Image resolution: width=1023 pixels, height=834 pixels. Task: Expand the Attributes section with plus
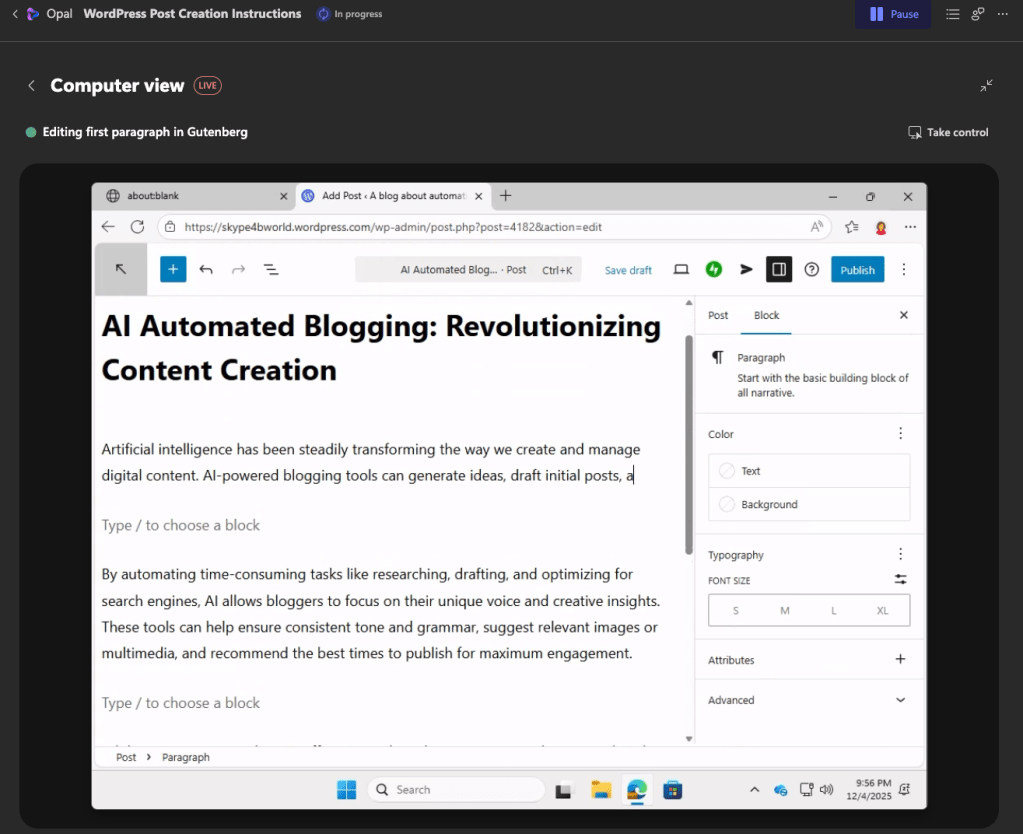pos(900,659)
